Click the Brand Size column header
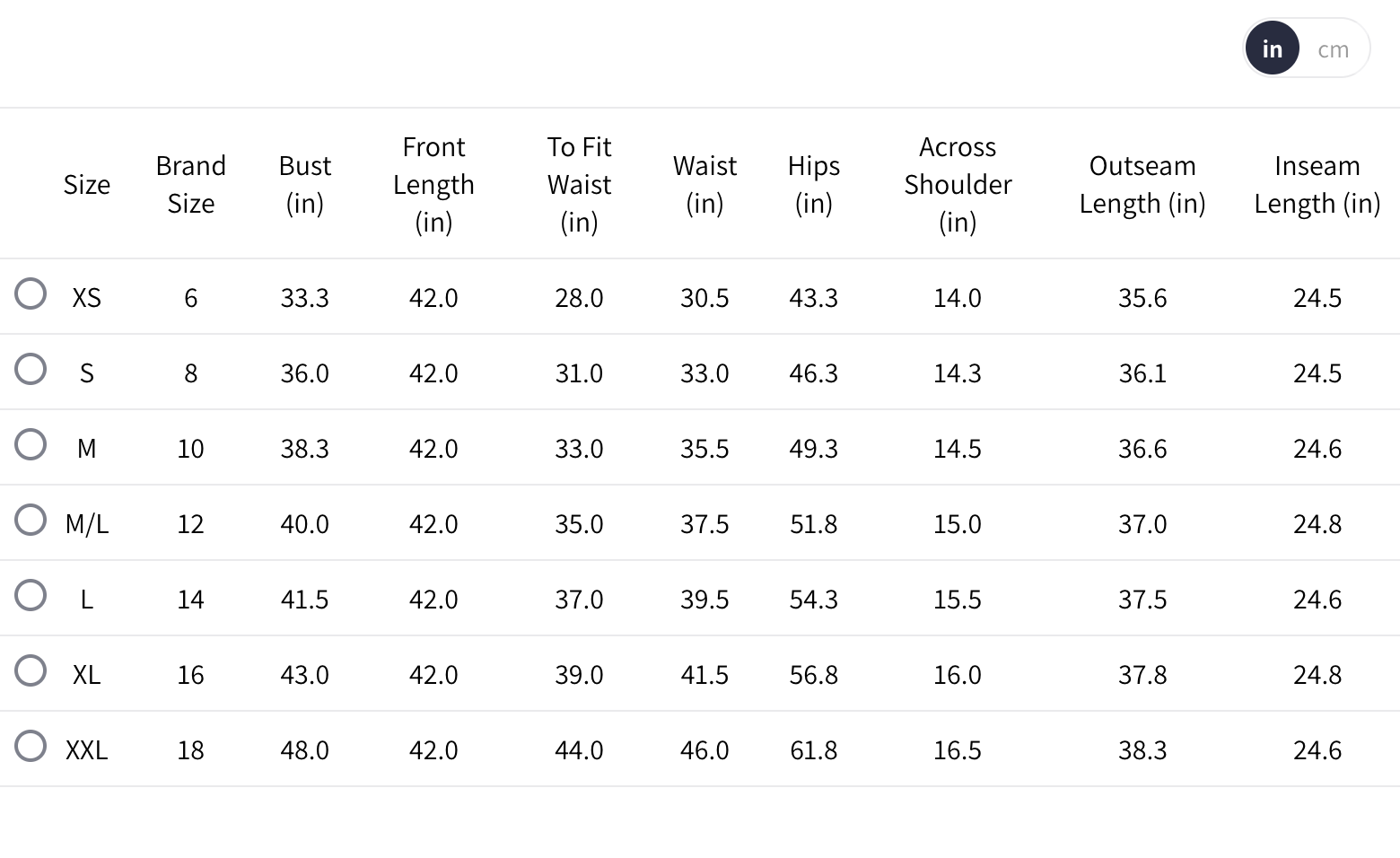1400x858 pixels. [x=190, y=185]
